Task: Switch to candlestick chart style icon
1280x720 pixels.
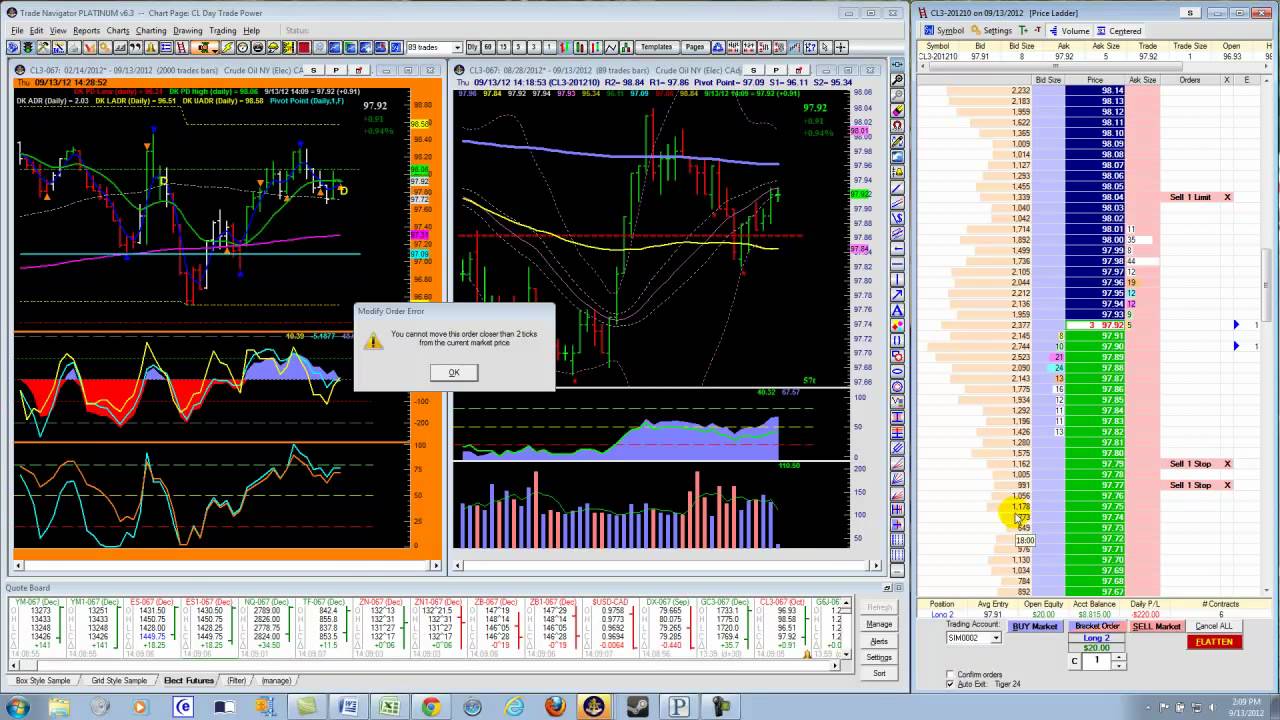Action: click(x=580, y=47)
